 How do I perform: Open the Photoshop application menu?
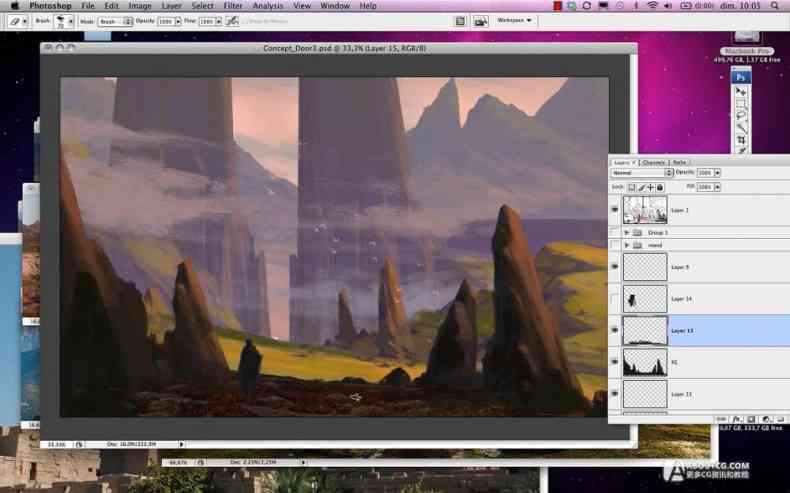coord(50,6)
